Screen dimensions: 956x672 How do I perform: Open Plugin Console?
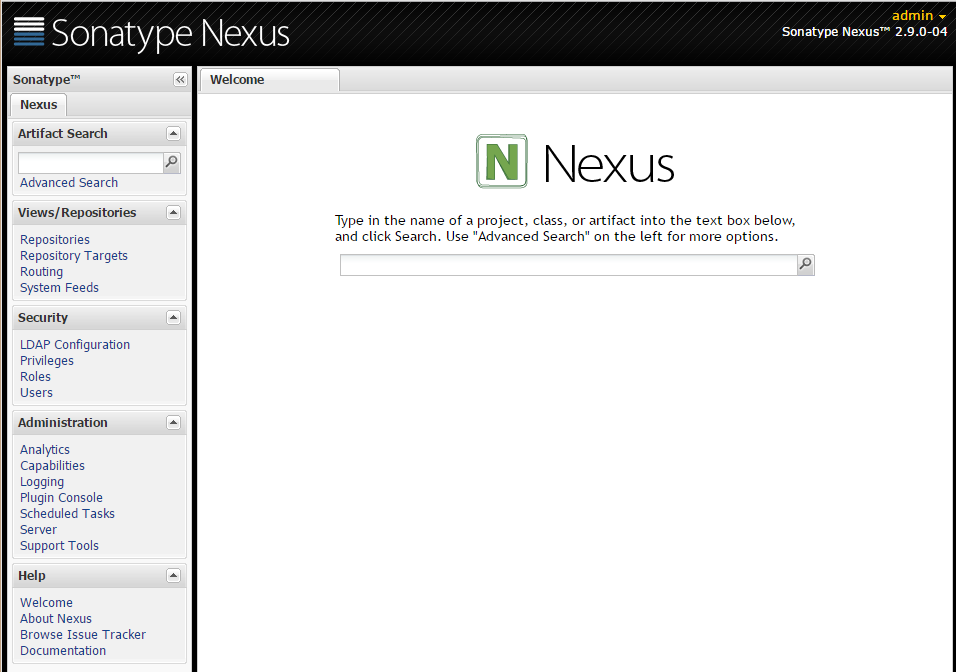(62, 498)
